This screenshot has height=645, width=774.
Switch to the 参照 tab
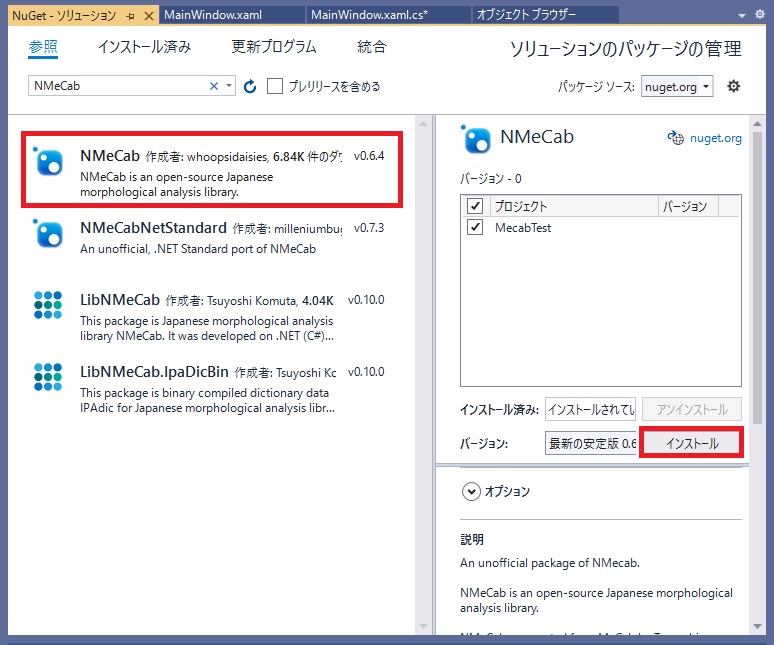coord(43,47)
